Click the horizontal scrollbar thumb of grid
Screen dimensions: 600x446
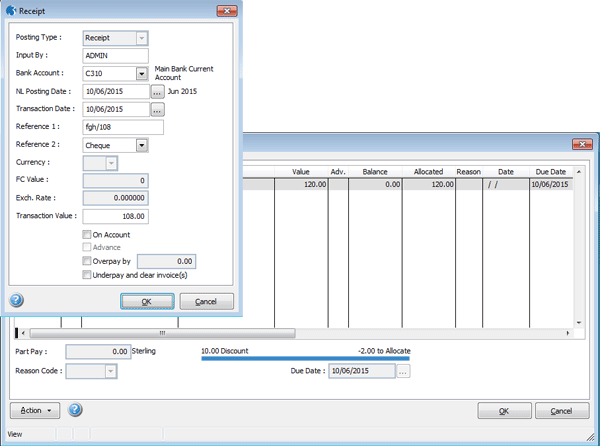[163, 333]
